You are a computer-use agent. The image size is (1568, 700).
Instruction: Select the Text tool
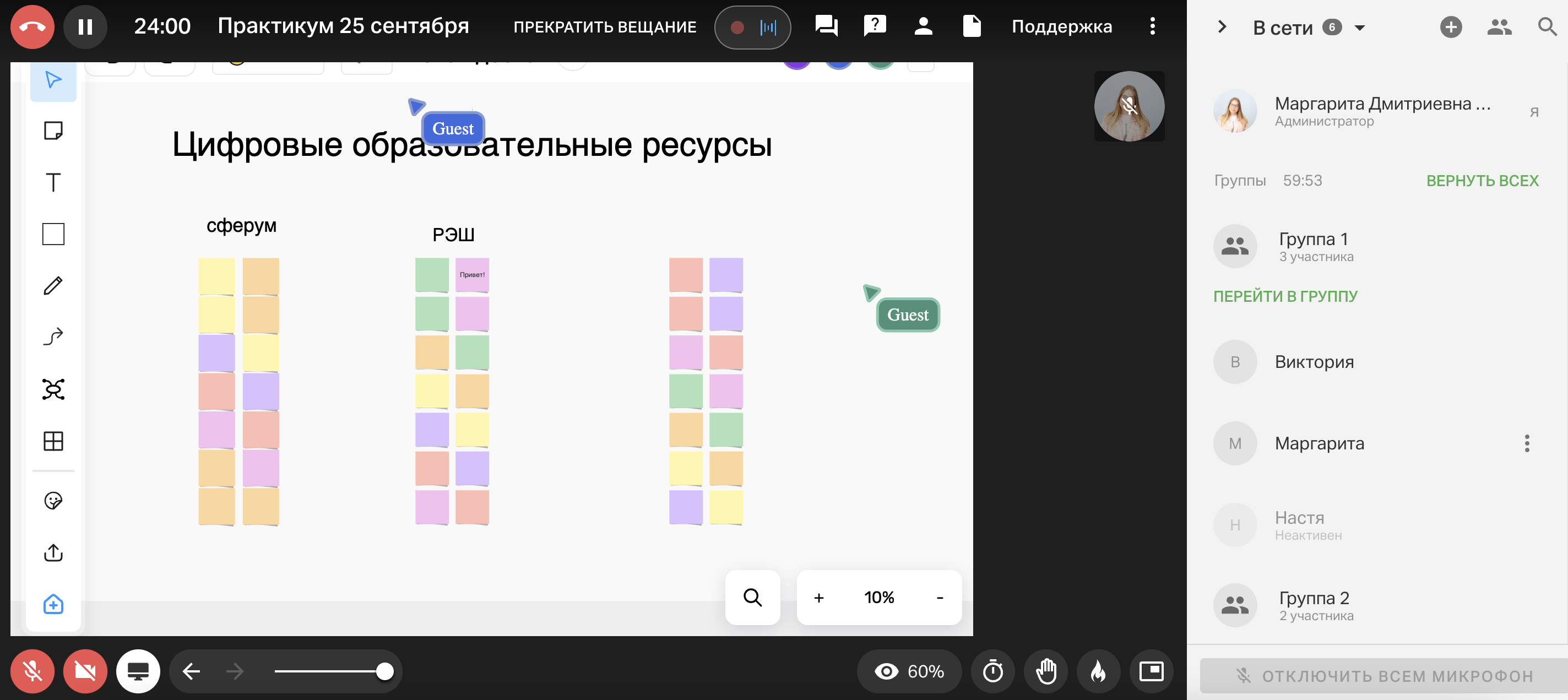click(x=53, y=182)
